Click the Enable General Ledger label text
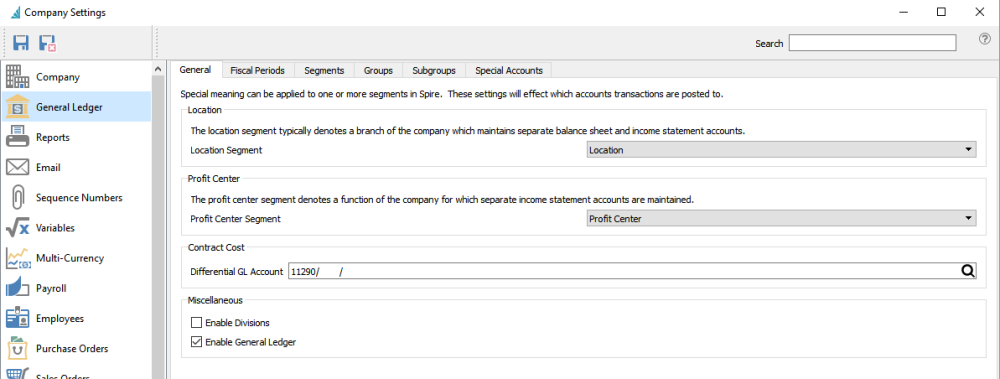The height and width of the screenshot is (379, 1000). click(251, 342)
